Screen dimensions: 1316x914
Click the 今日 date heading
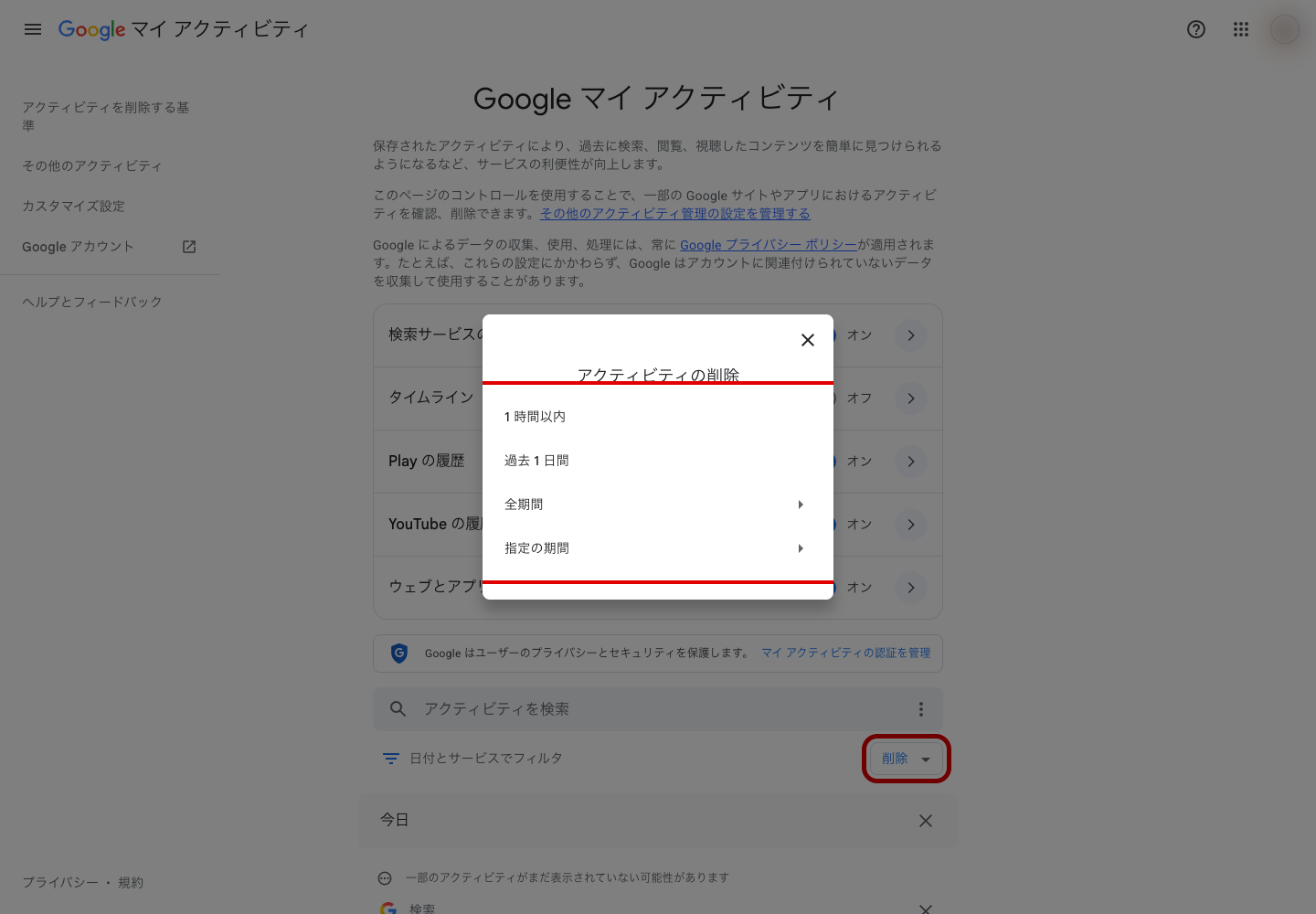click(395, 821)
